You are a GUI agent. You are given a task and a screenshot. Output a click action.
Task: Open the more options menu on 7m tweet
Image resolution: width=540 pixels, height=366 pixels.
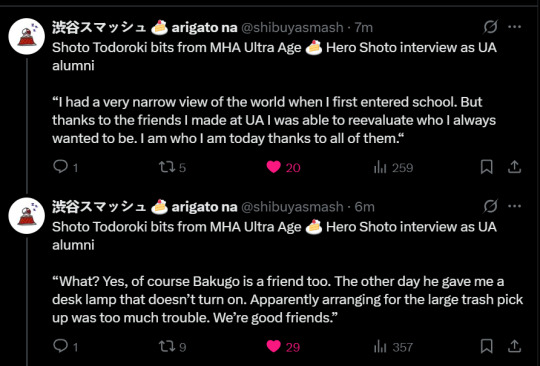point(515,27)
